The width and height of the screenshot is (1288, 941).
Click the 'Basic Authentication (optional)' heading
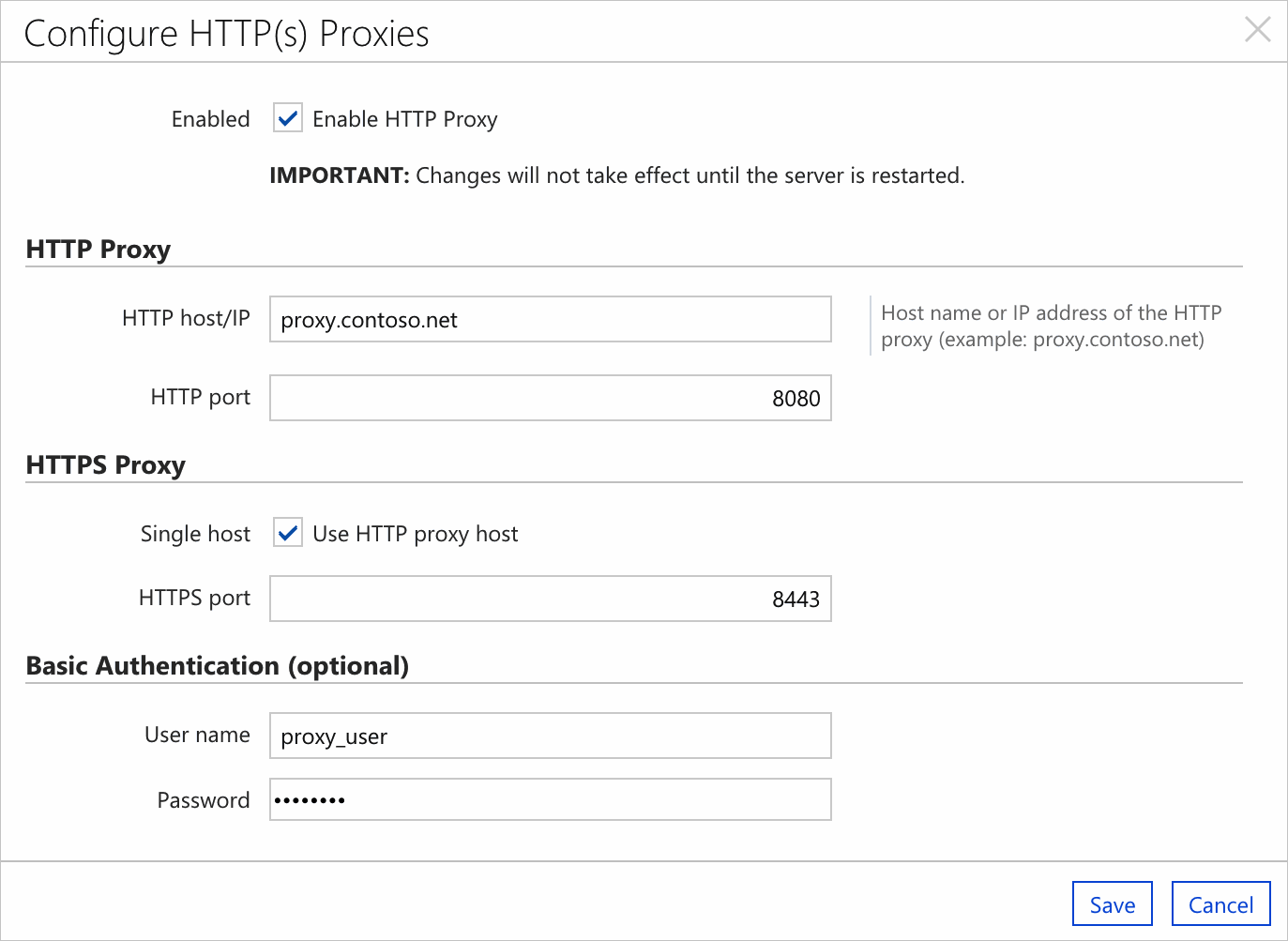click(x=218, y=666)
